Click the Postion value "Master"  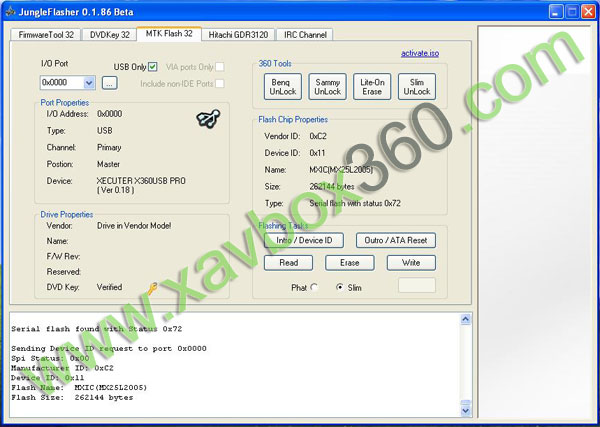pos(108,164)
